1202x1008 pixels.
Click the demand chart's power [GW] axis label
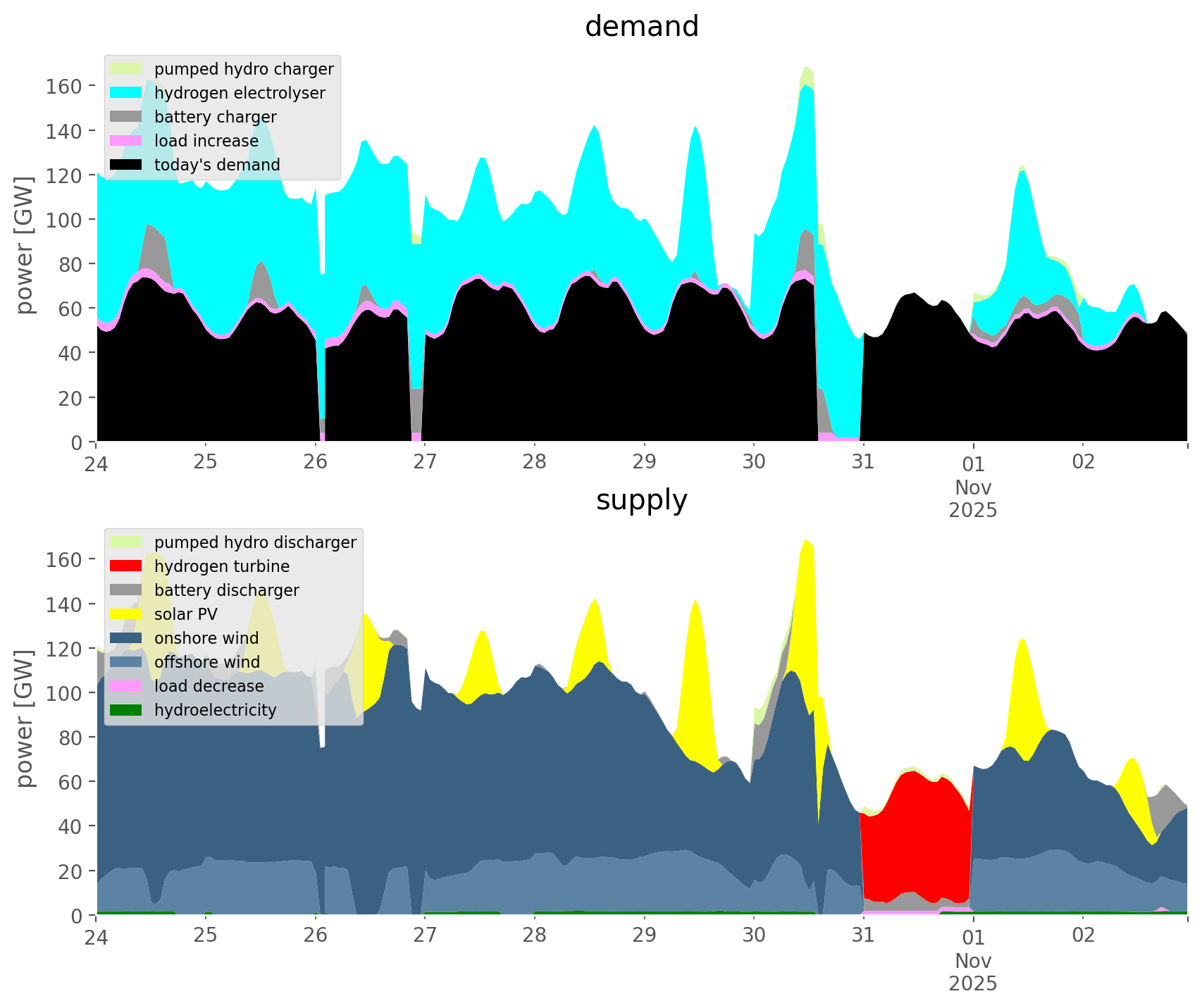[25, 245]
